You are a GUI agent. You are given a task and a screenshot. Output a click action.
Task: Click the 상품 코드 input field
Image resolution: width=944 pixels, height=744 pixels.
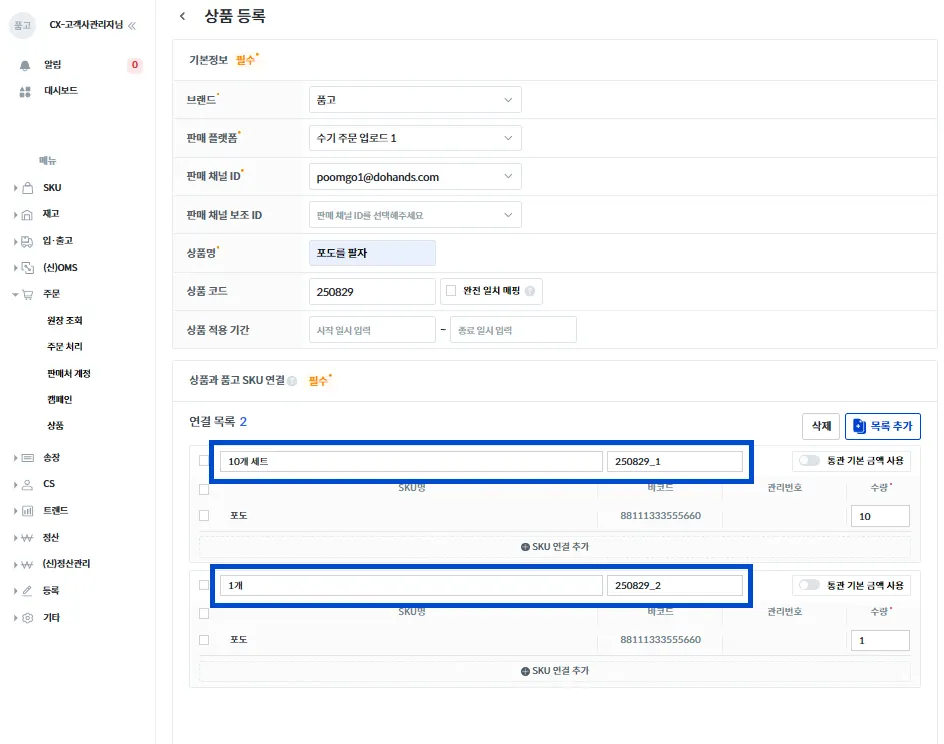[372, 291]
